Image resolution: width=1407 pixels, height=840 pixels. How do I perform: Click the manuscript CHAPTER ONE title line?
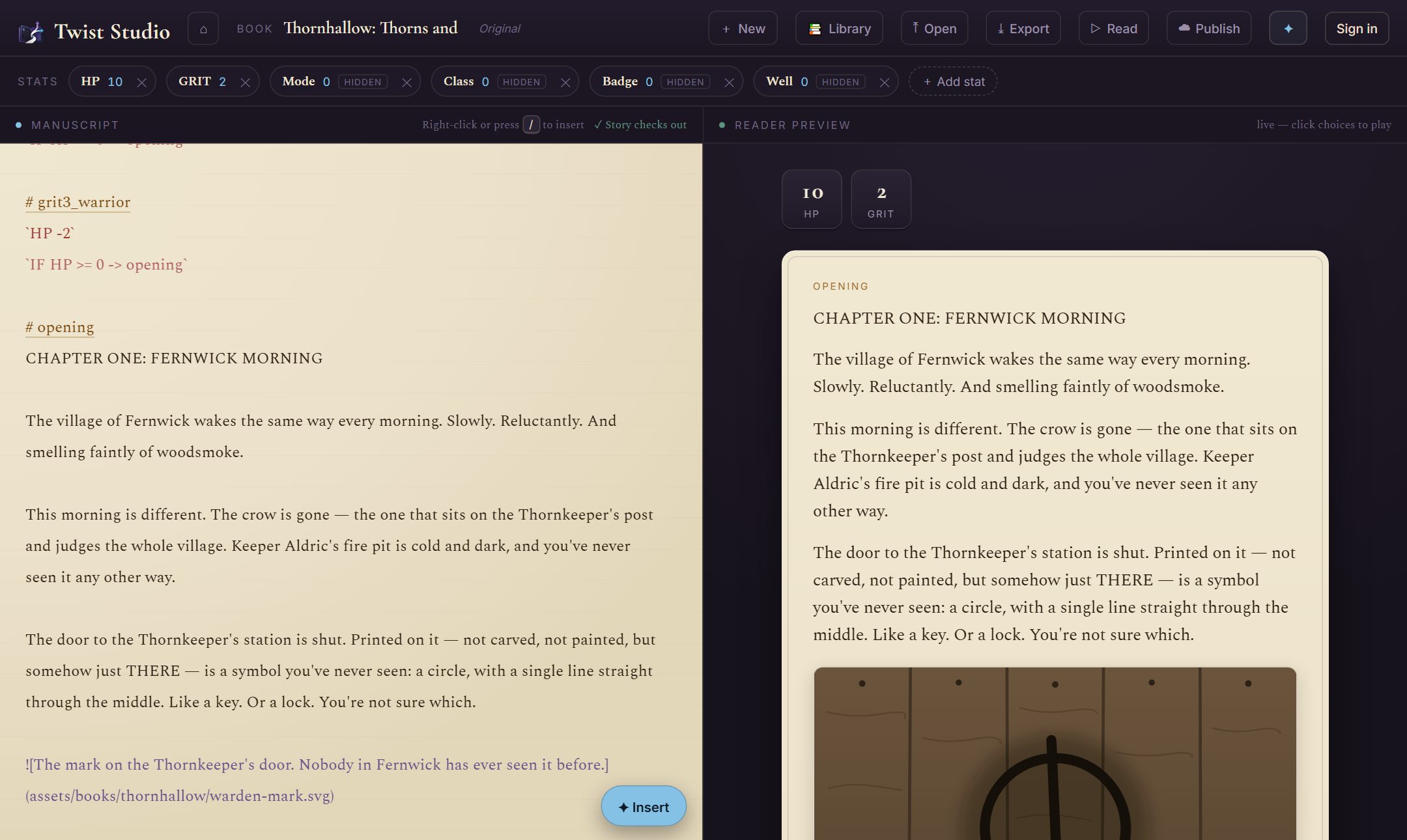(174, 358)
